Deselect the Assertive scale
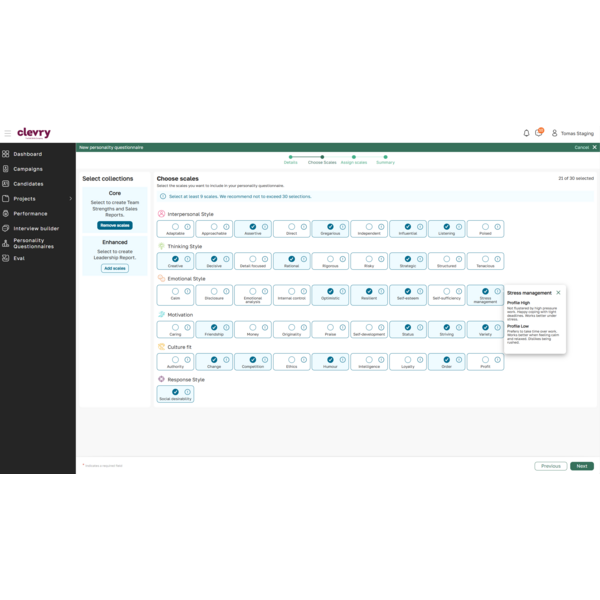Viewport: 600px width, 600px height. point(253,227)
